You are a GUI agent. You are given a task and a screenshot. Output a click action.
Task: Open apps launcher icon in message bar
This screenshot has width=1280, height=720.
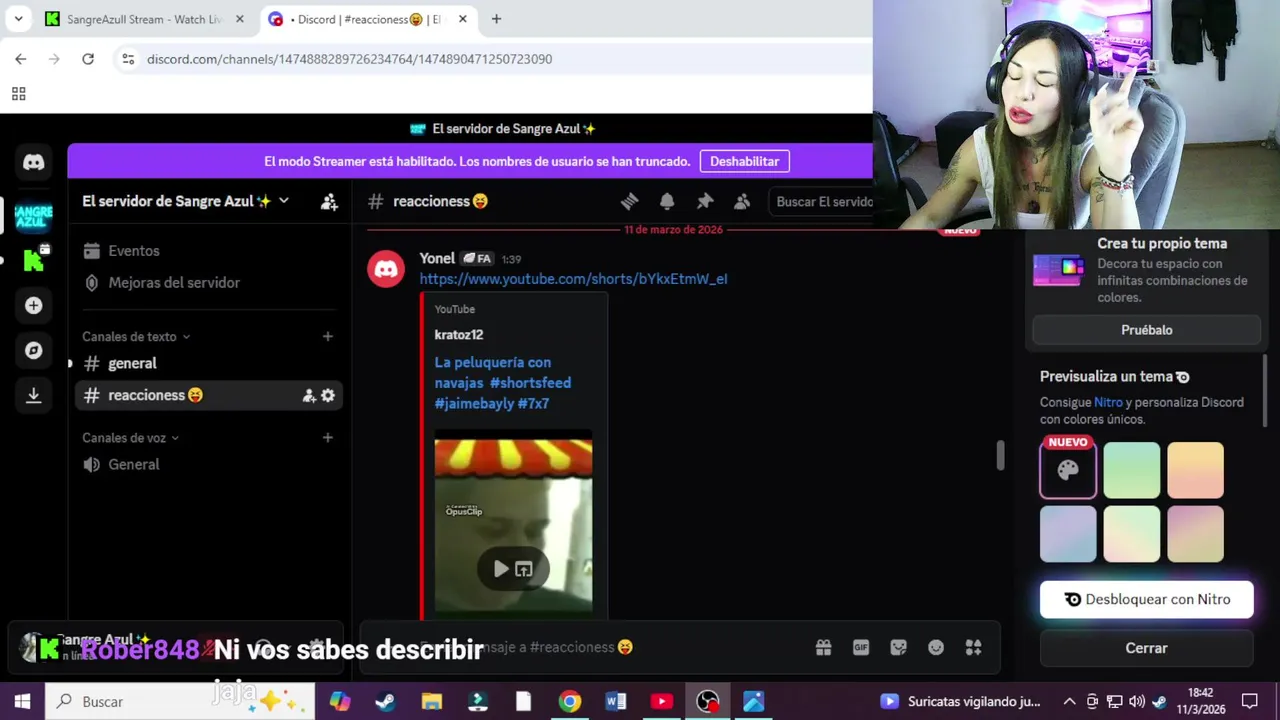(973, 647)
